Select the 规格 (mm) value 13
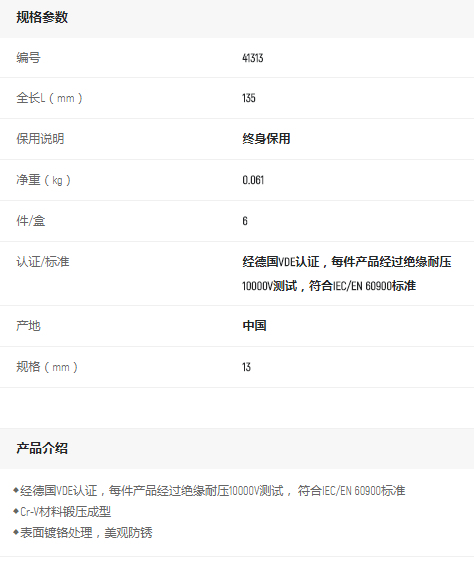The image size is (474, 562). 246,367
